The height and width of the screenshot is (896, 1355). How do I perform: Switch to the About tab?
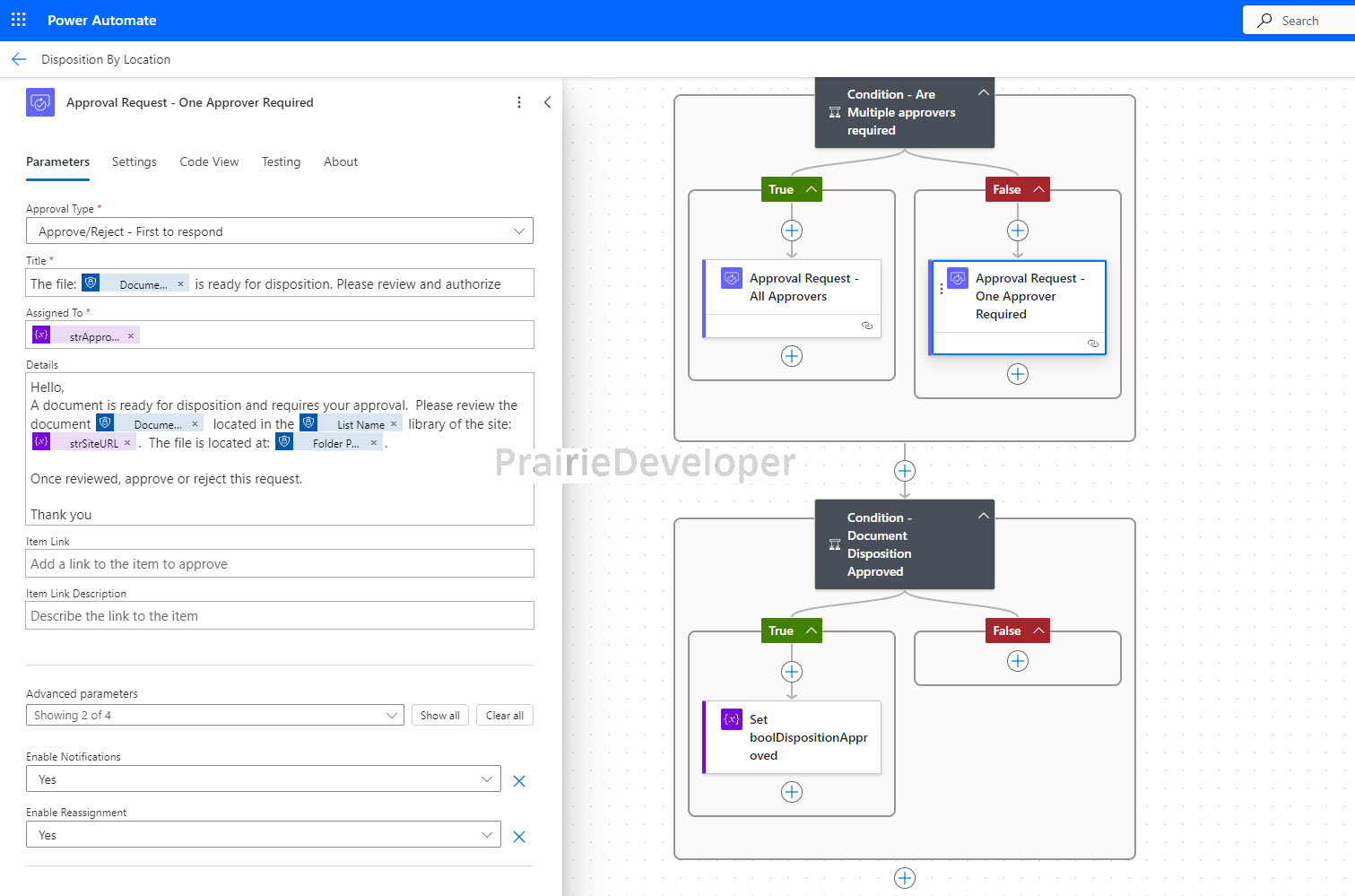click(x=341, y=162)
